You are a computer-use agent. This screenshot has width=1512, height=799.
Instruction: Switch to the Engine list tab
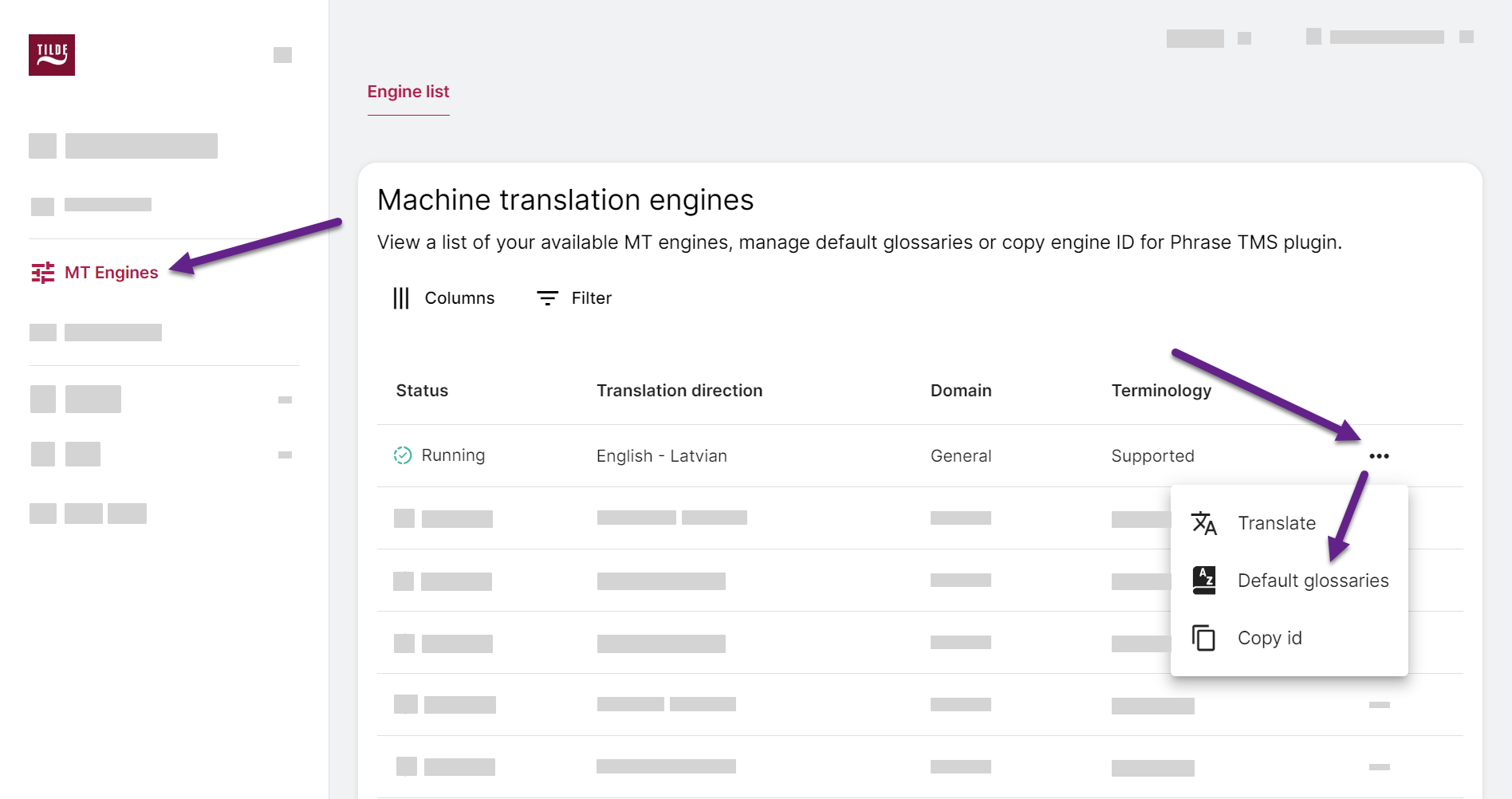point(408,92)
